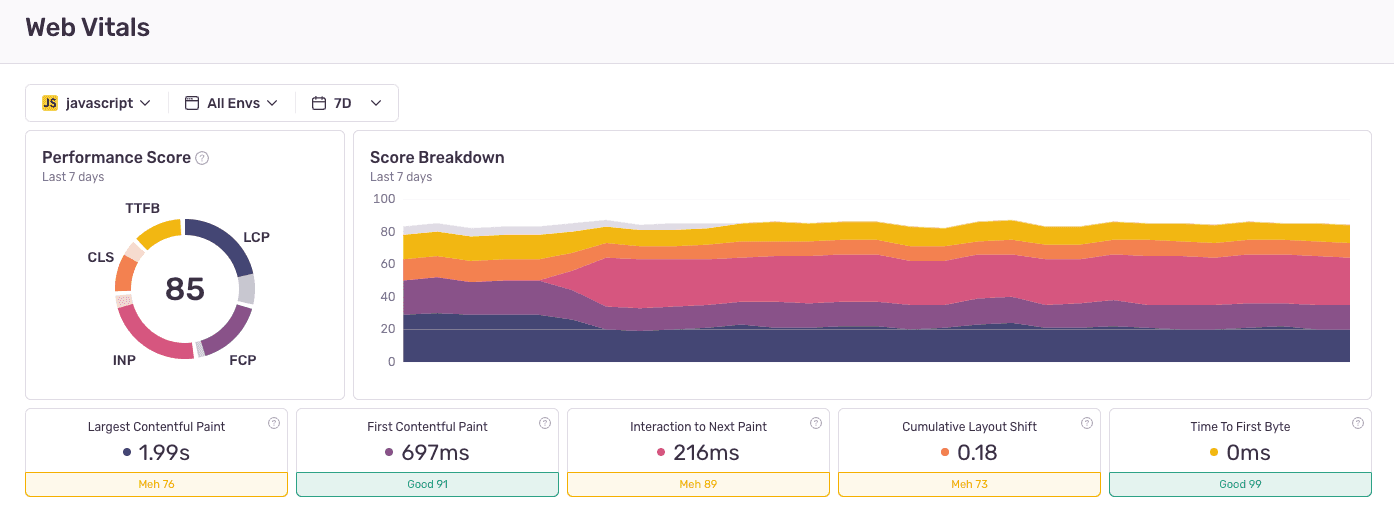
Task: Click the CLS label beside the ring
Action: click(101, 257)
